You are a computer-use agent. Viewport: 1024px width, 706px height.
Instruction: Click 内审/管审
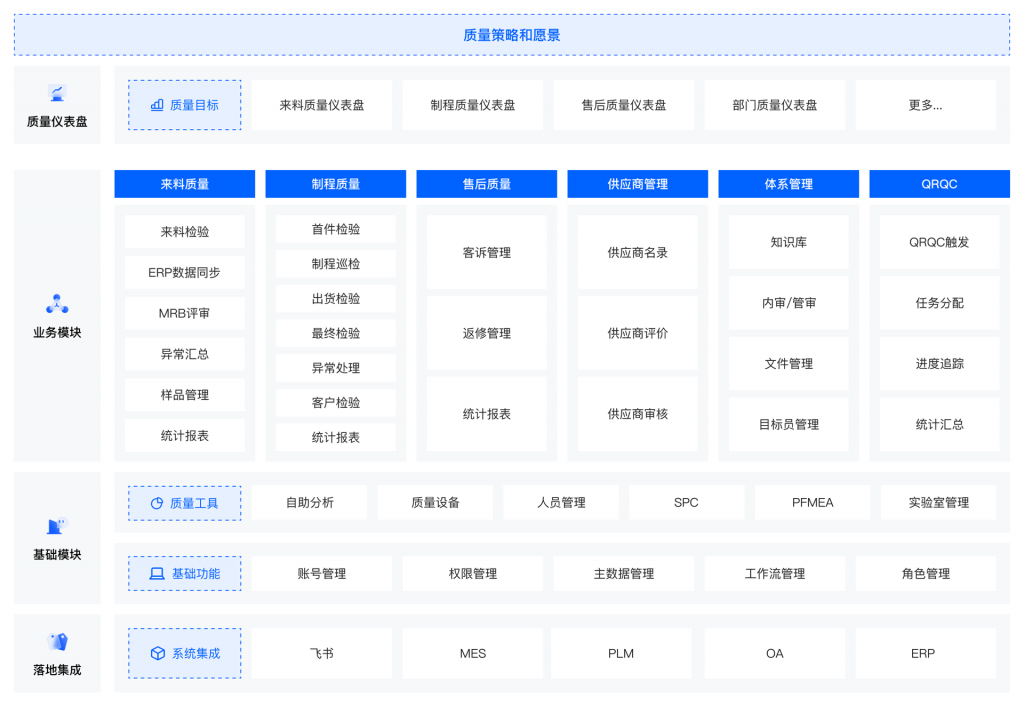(788, 303)
